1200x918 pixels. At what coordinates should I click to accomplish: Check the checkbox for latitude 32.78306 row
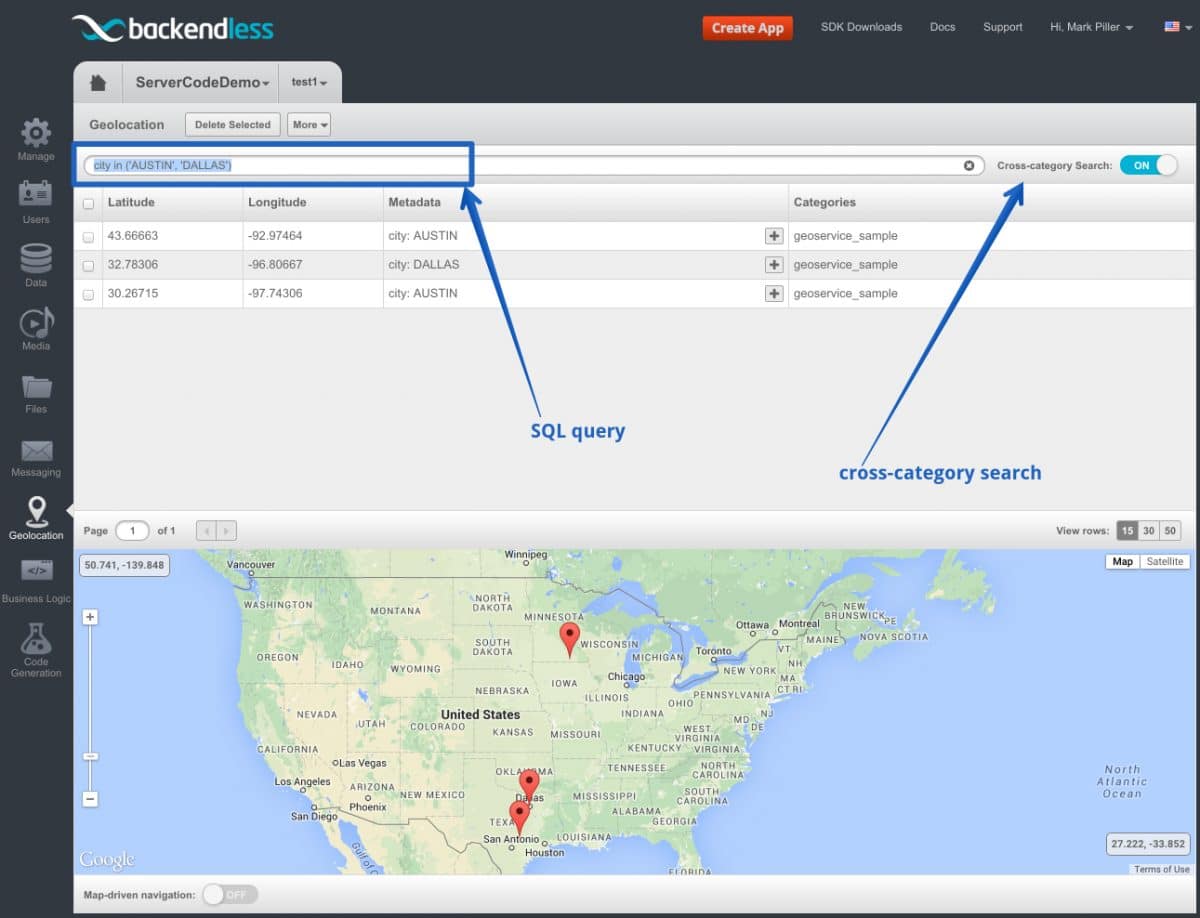(x=88, y=266)
